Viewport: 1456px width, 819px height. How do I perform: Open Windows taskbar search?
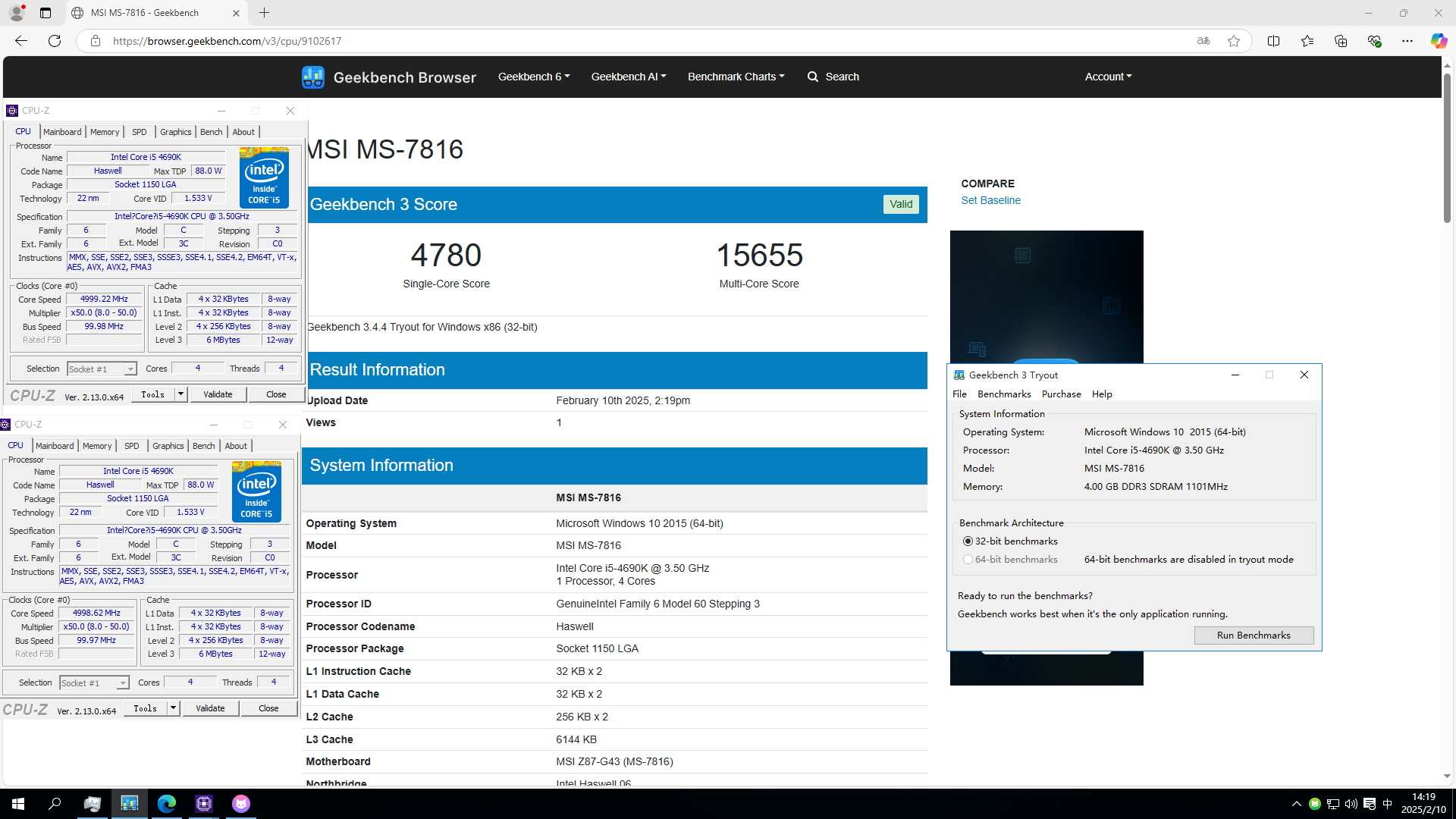point(55,804)
